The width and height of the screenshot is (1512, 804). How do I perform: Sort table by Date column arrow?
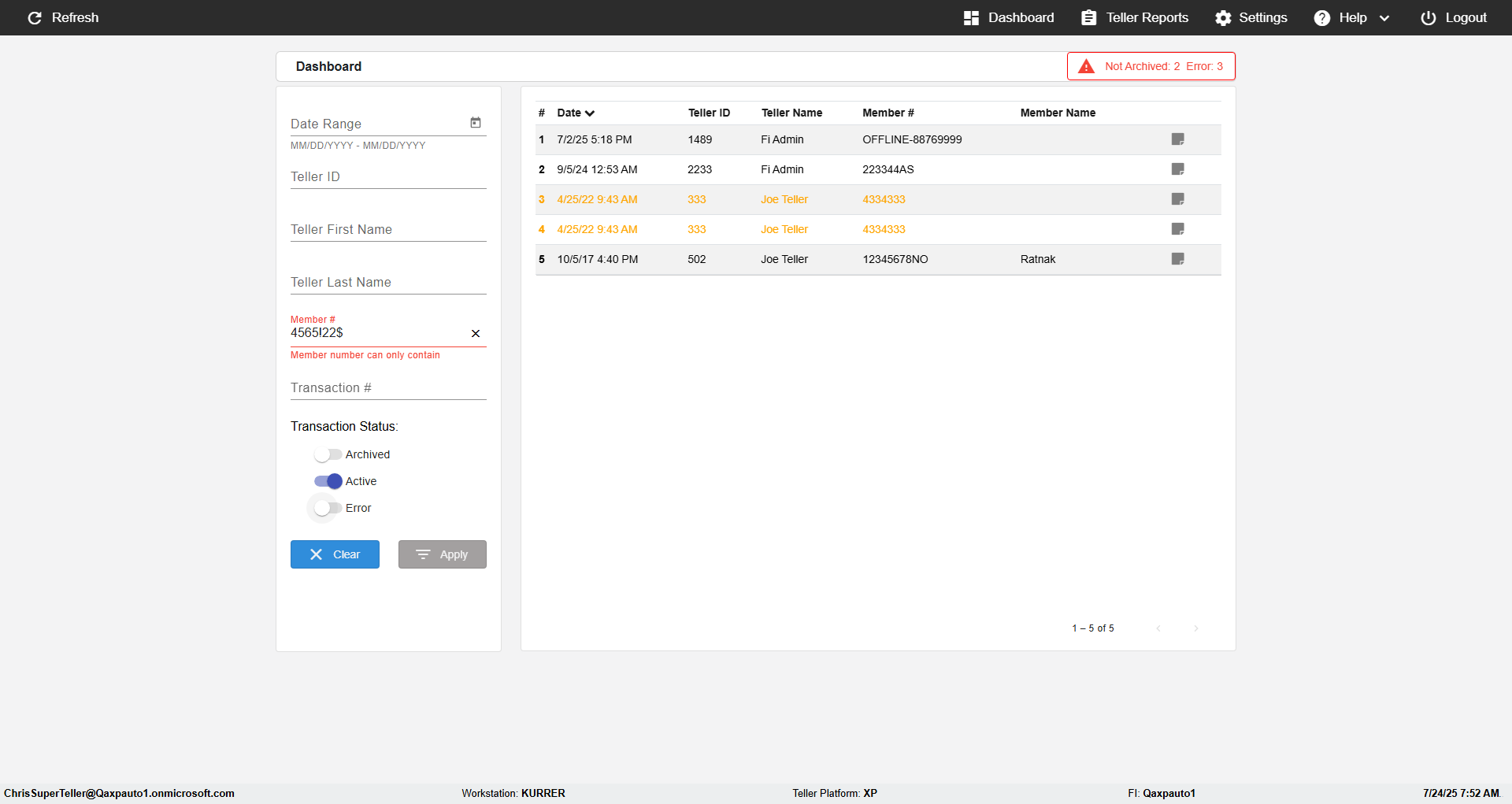click(590, 113)
